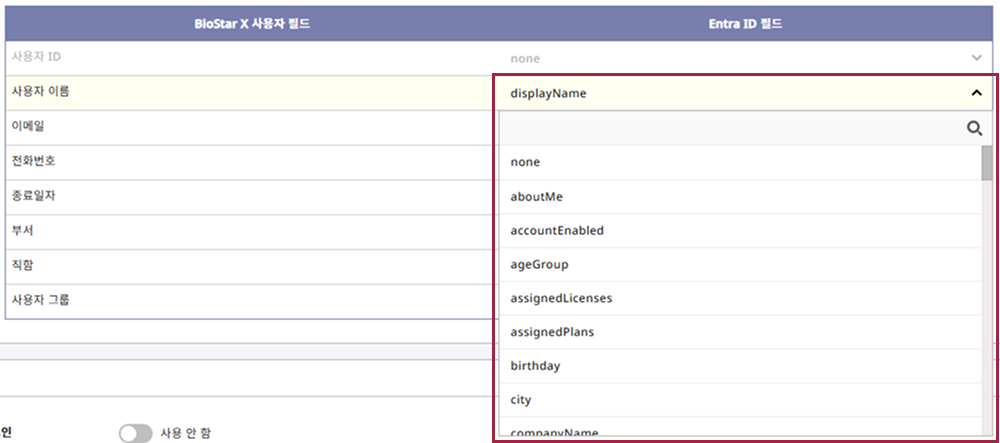The image size is (1000, 443).
Task: Collapse the displayName dropdown chevron
Action: (x=976, y=93)
